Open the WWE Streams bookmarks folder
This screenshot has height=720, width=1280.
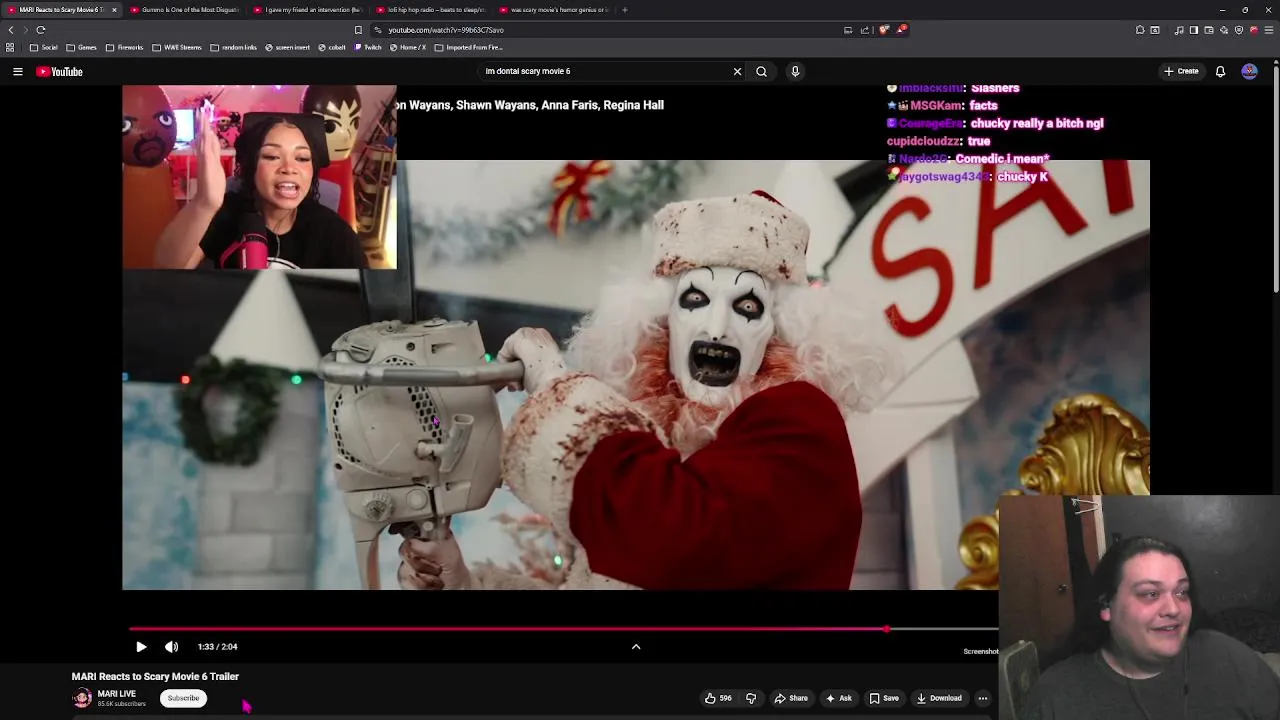pyautogui.click(x=177, y=47)
